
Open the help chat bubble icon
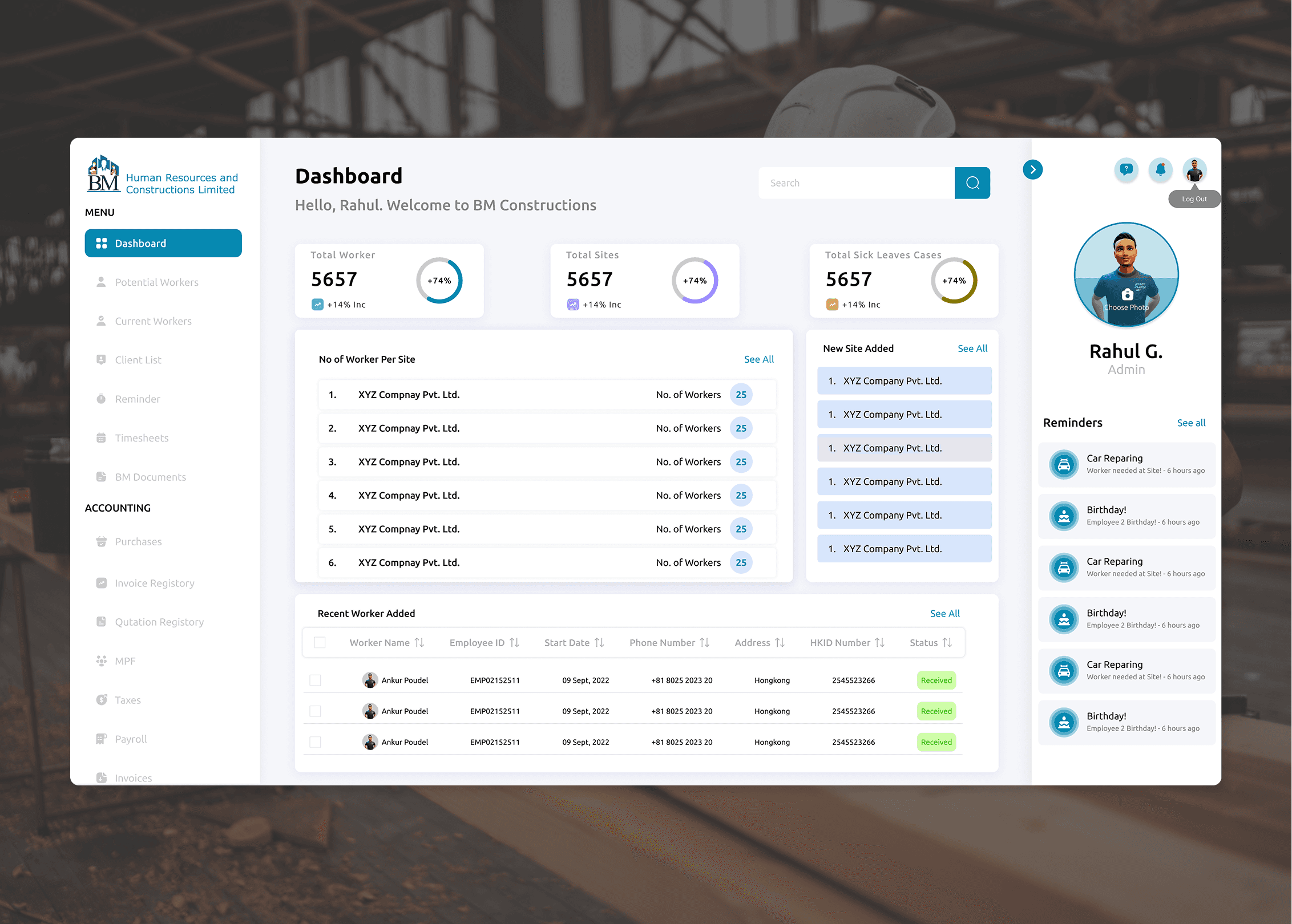click(x=1126, y=169)
